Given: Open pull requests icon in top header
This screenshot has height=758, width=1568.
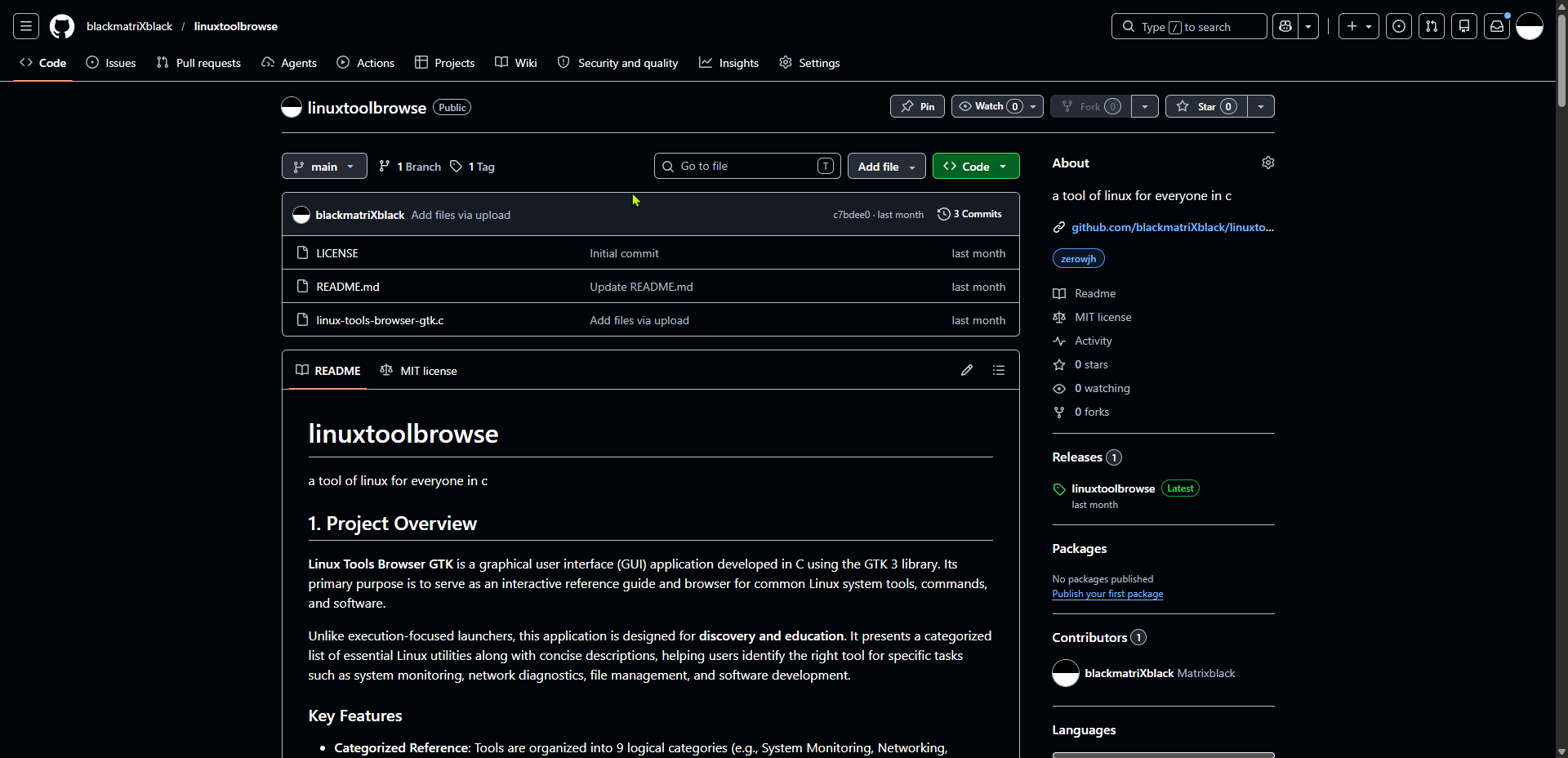Looking at the screenshot, I should 1432,26.
